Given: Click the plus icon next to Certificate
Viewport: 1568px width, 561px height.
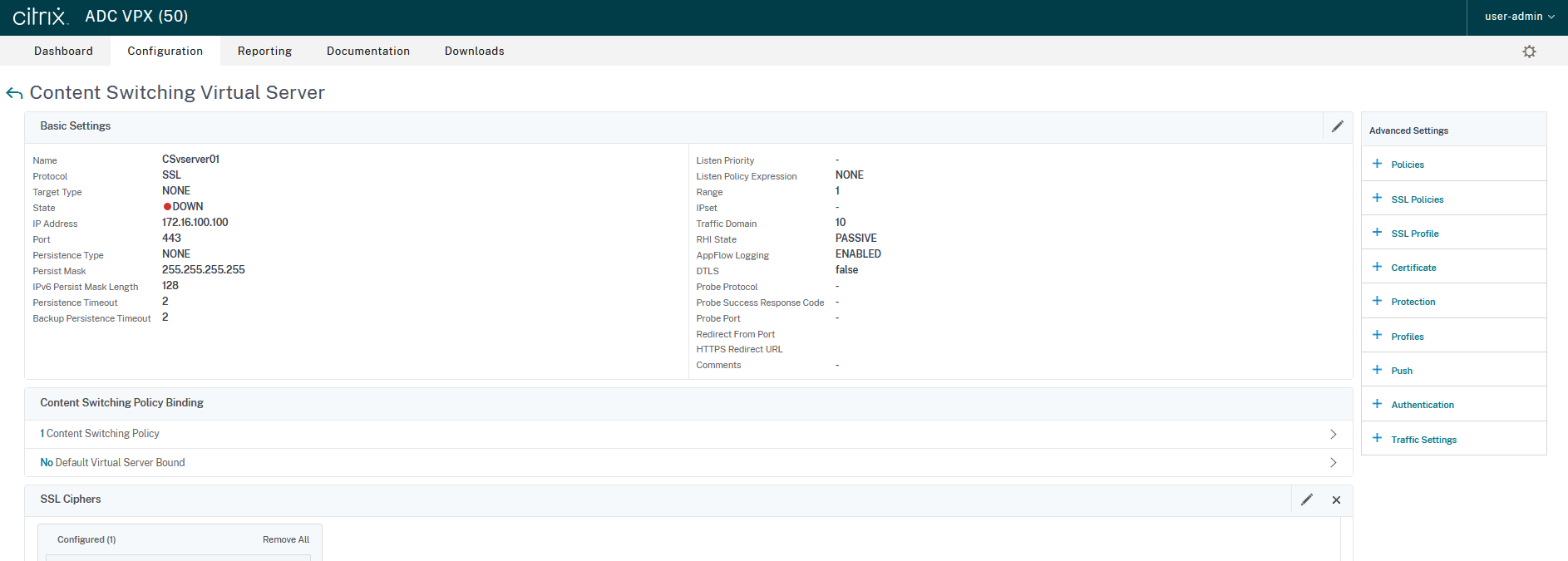Looking at the screenshot, I should (1377, 267).
